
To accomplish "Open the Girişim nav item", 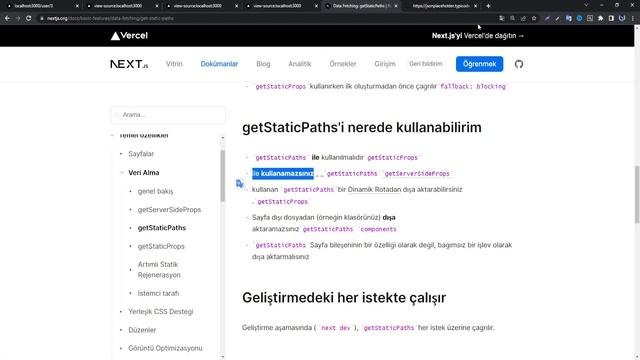I will click(385, 64).
